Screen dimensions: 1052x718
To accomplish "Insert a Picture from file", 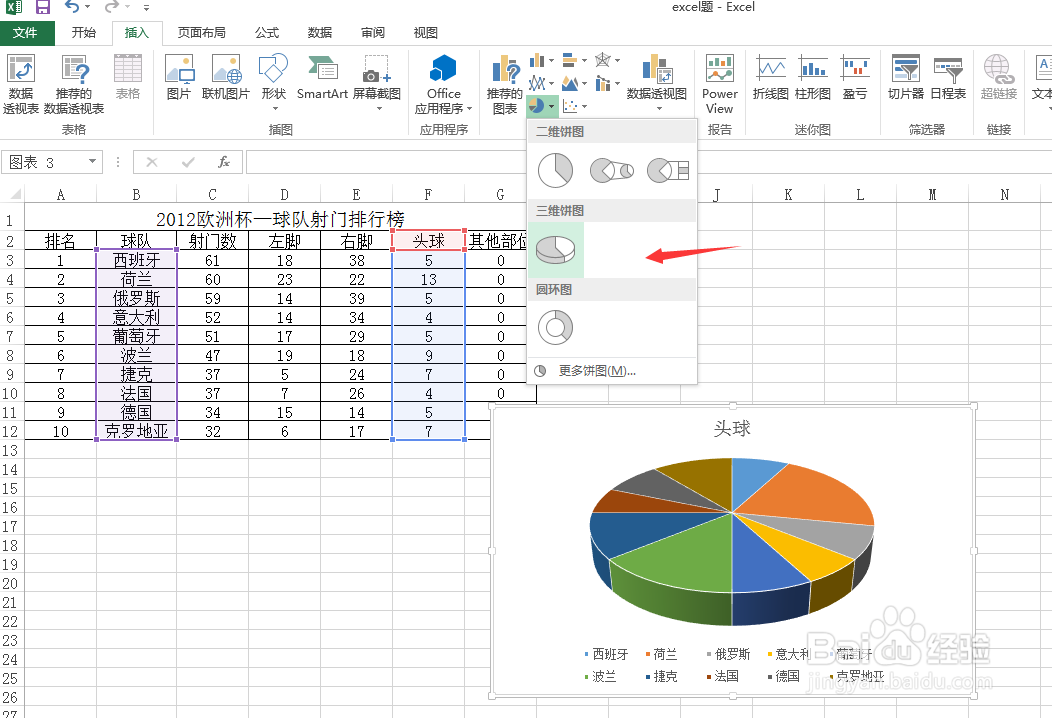I will click(179, 77).
